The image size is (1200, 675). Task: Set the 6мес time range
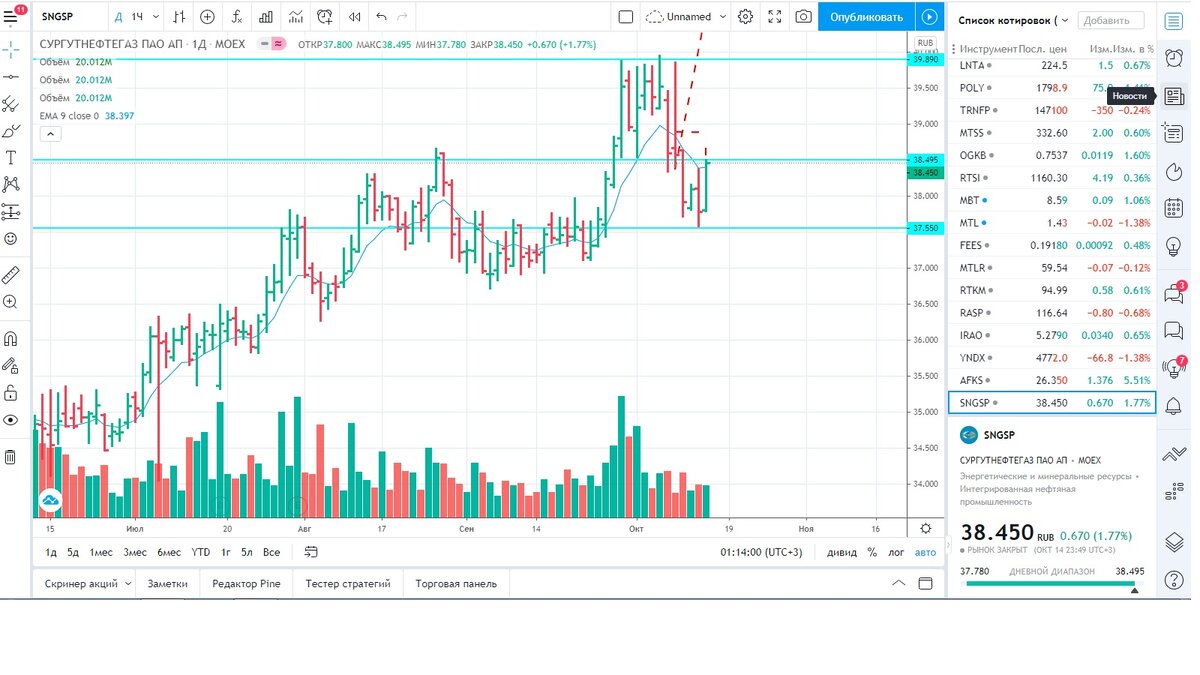(x=169, y=552)
